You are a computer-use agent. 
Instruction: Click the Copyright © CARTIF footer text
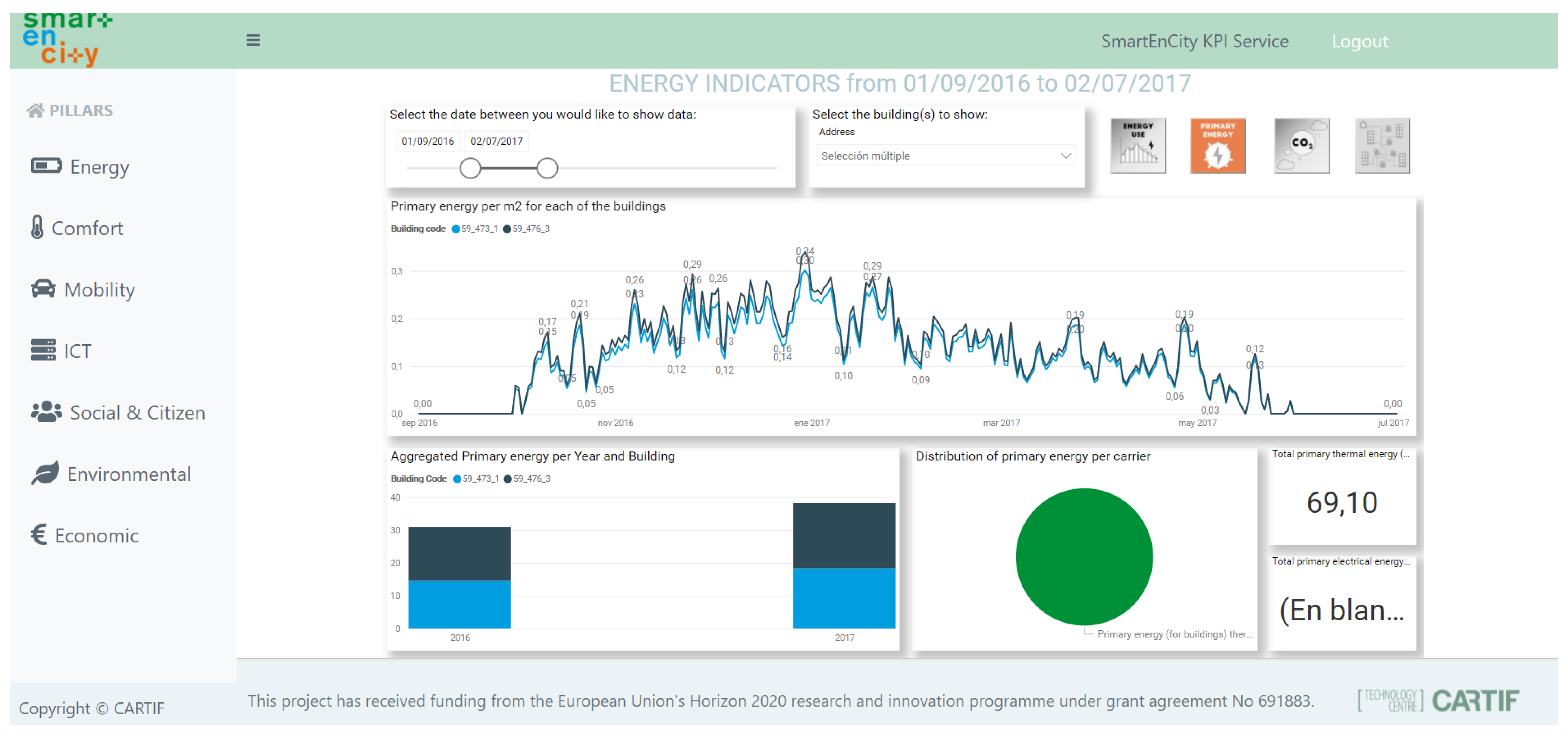click(91, 708)
